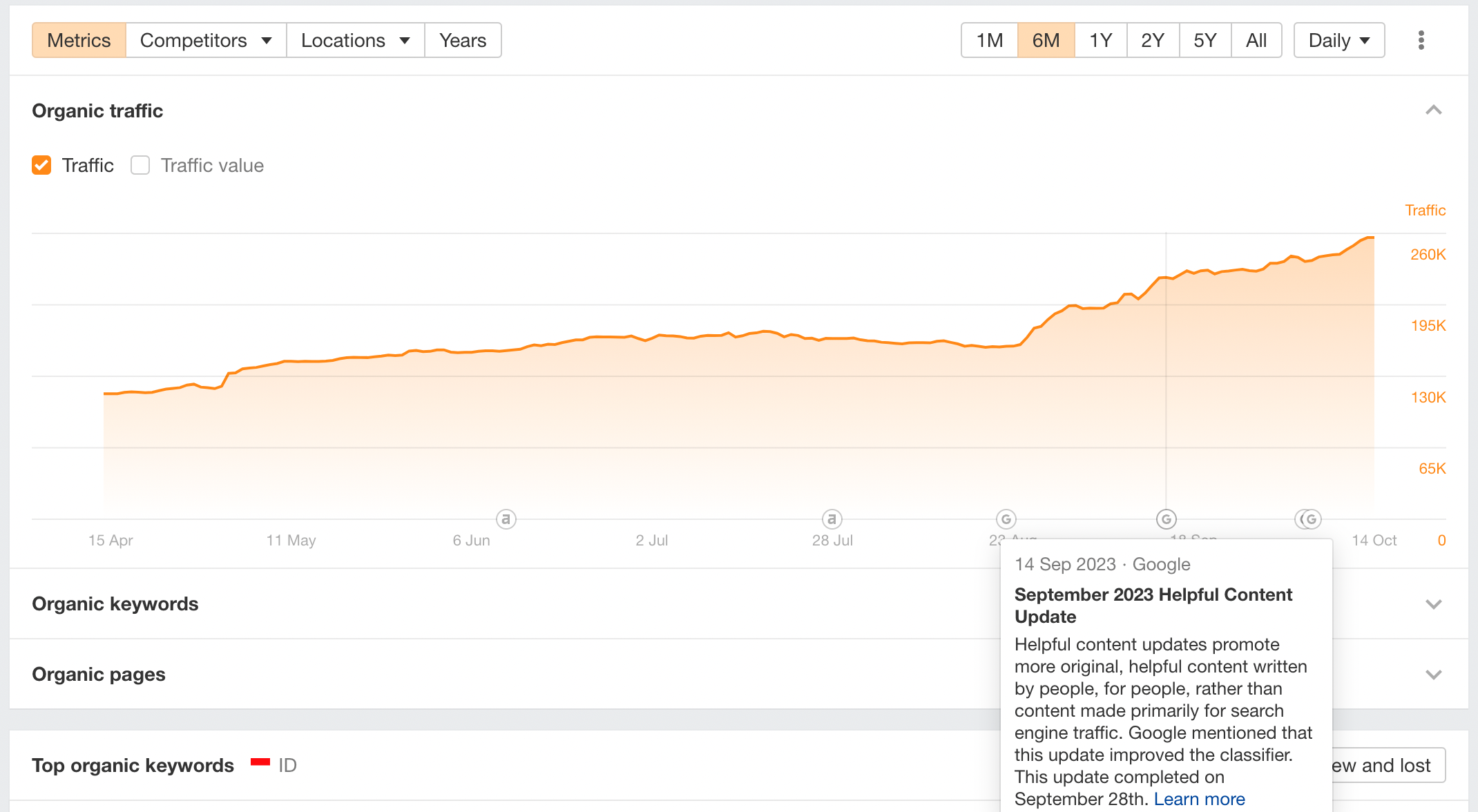
Task: Open the Locations dropdown
Action: (356, 40)
